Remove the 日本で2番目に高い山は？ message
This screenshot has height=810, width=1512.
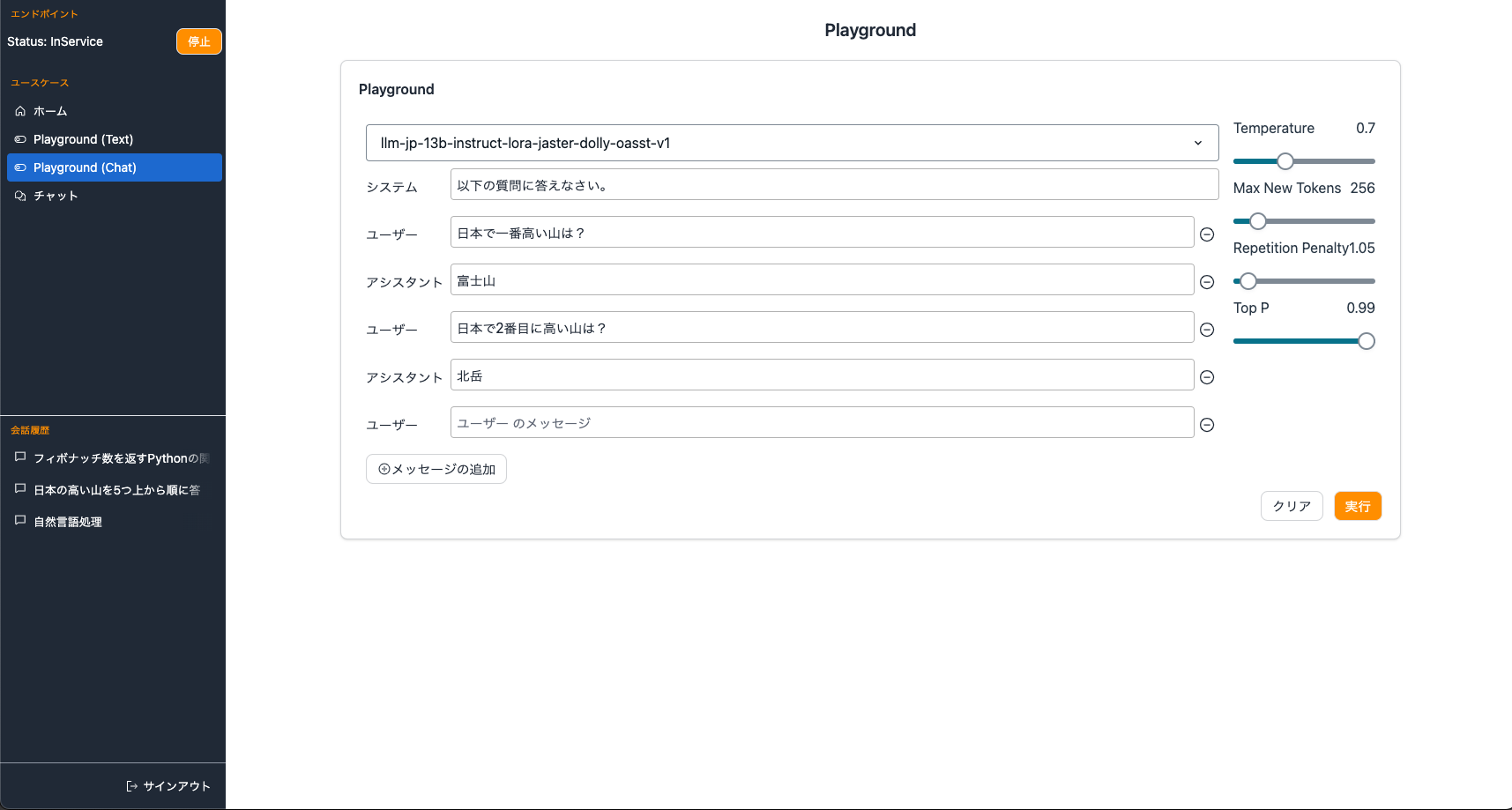[1207, 330]
